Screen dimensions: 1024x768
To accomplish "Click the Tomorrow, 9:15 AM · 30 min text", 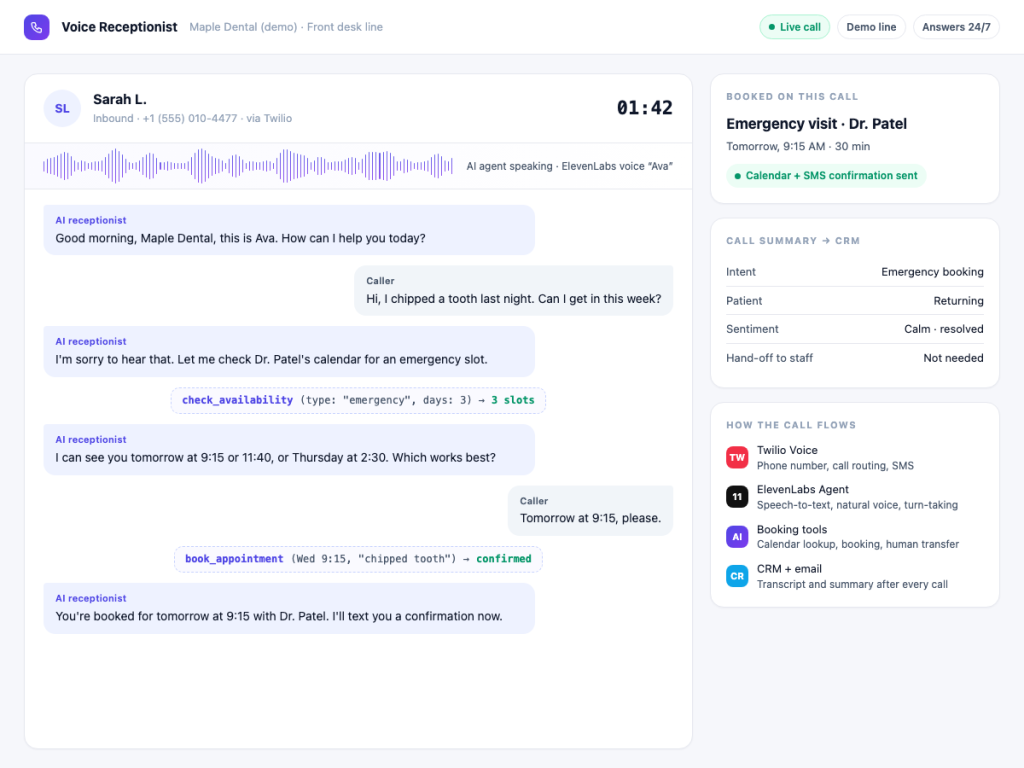I will (798, 147).
